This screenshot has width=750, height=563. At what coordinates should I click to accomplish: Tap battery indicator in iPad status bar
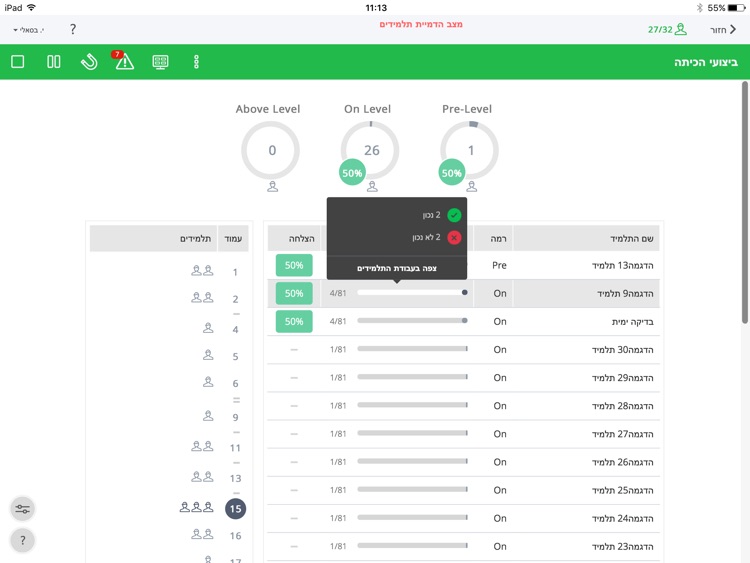point(736,8)
